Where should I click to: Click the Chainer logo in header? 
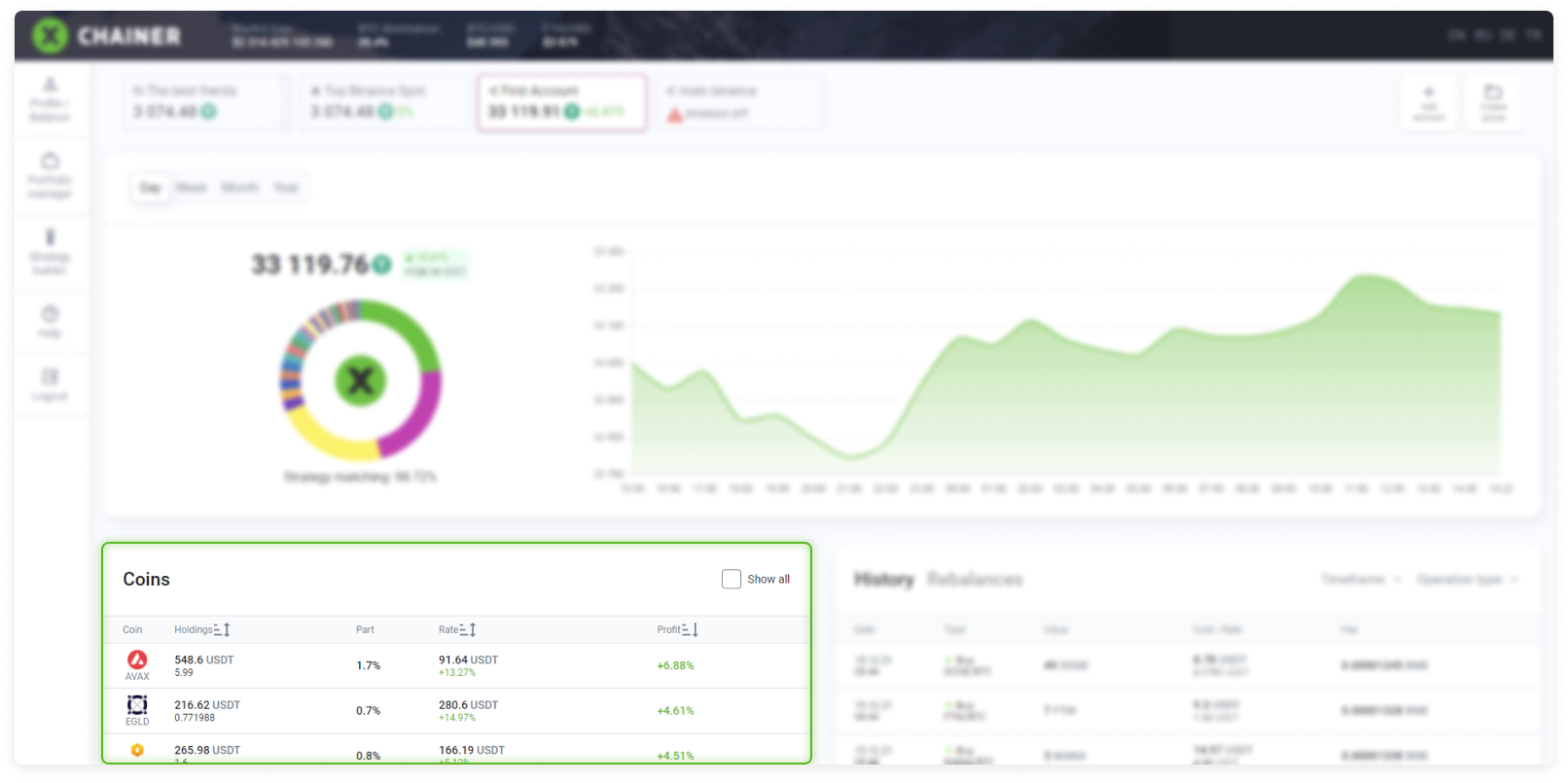(107, 36)
